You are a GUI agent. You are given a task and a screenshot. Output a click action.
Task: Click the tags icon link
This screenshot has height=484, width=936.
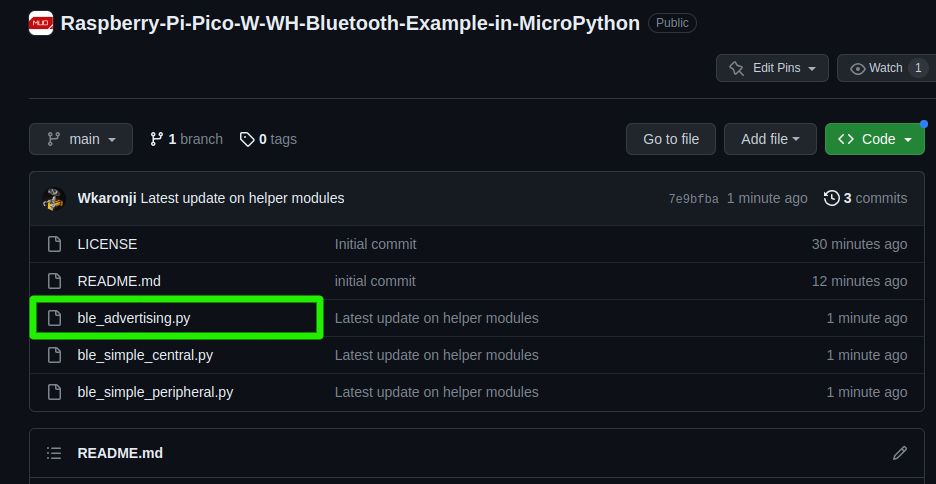tap(247, 139)
